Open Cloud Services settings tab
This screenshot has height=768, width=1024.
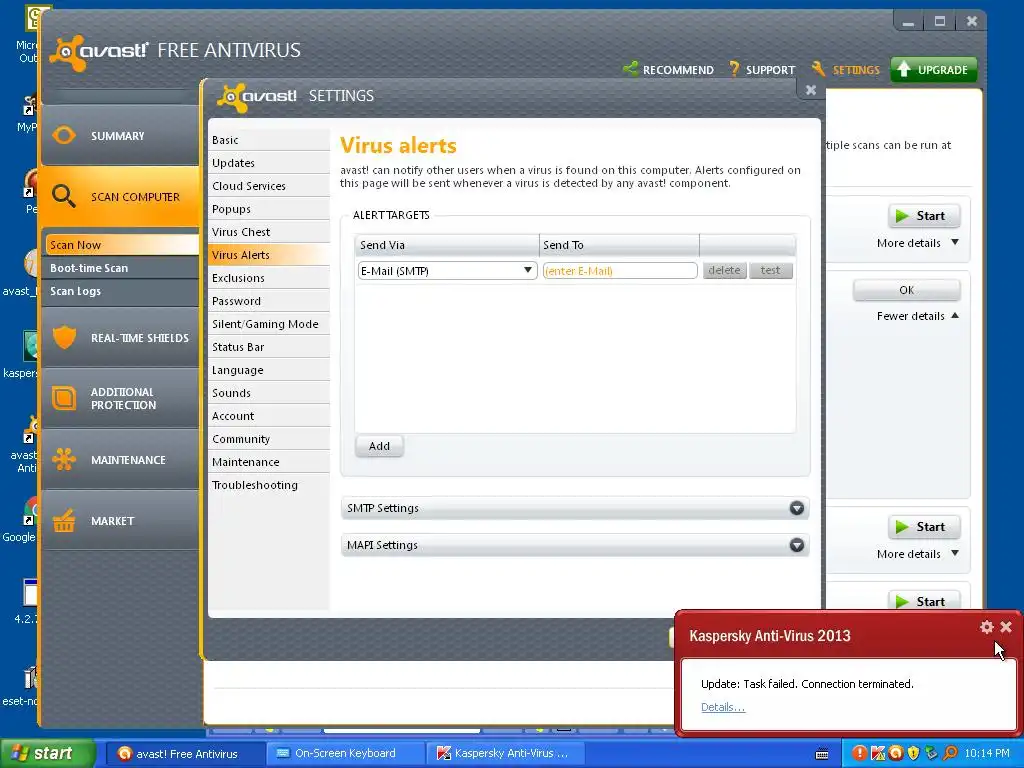(269, 185)
